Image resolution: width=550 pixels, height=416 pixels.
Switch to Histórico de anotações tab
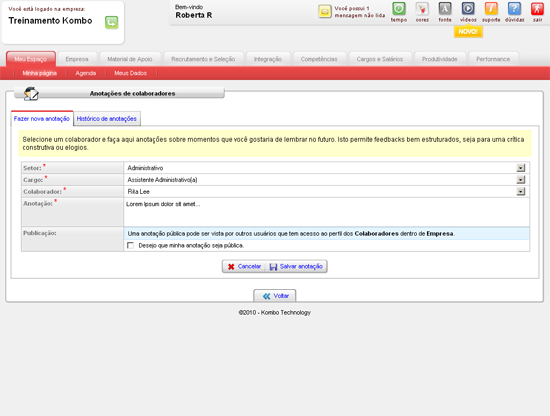[107, 119]
